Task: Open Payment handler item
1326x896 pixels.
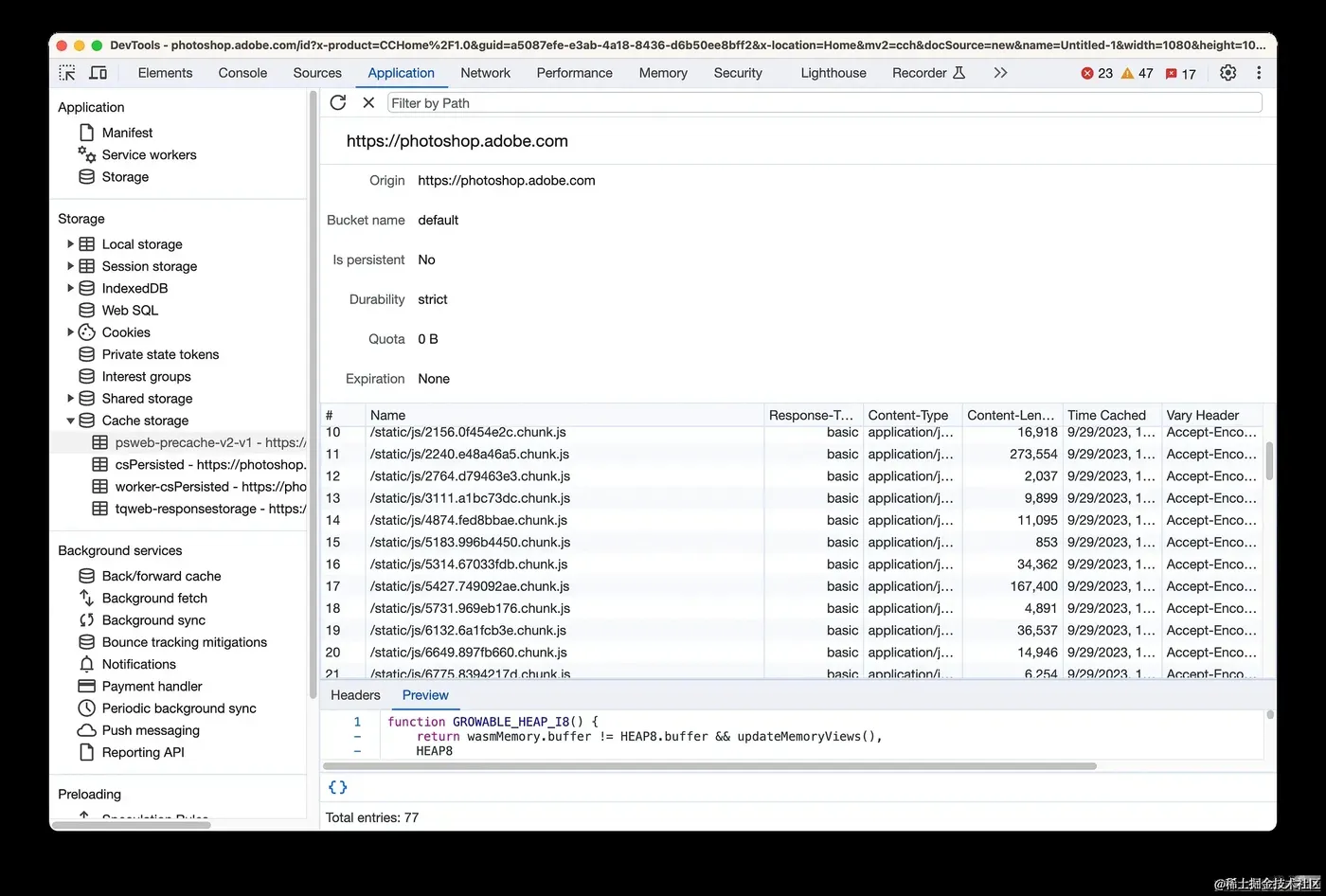Action: pos(152,686)
